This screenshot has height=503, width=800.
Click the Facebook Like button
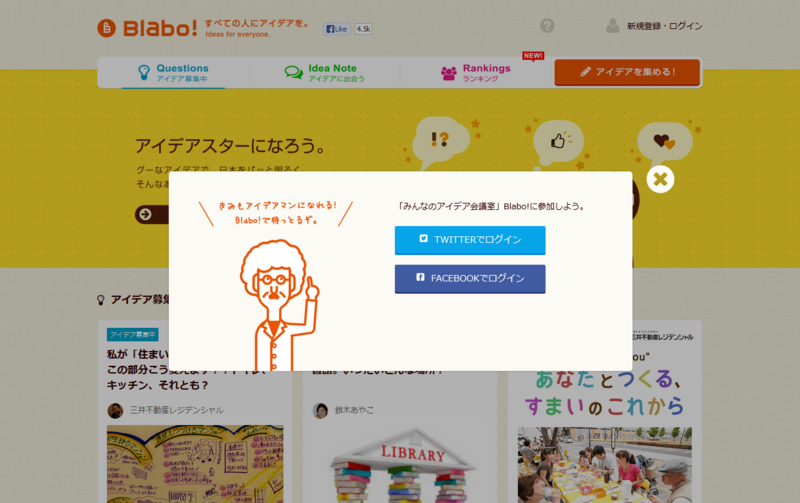[336, 29]
